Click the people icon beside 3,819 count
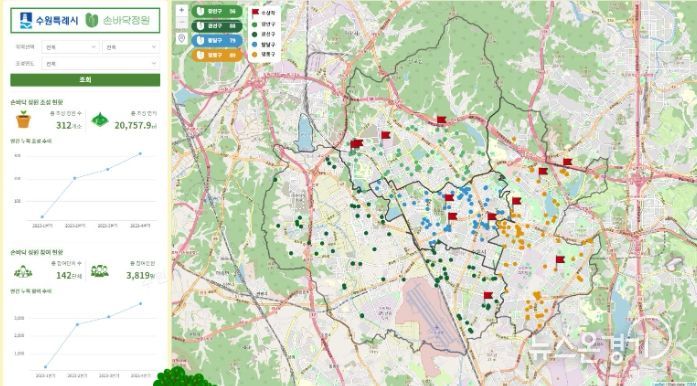The height and width of the screenshot is (386, 697). tap(100, 271)
